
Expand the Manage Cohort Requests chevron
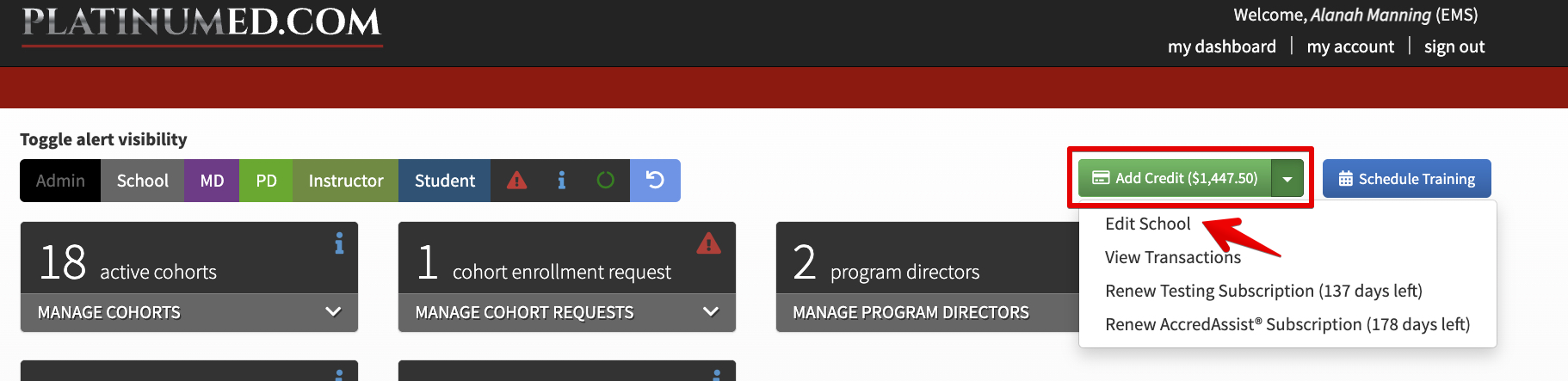(x=711, y=311)
